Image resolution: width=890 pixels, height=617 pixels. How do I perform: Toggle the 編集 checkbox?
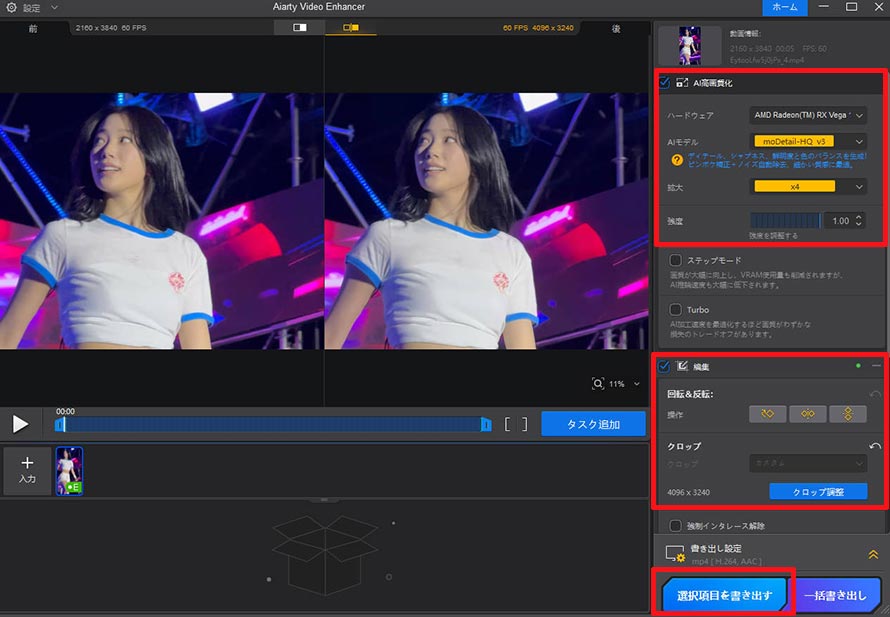click(x=664, y=367)
